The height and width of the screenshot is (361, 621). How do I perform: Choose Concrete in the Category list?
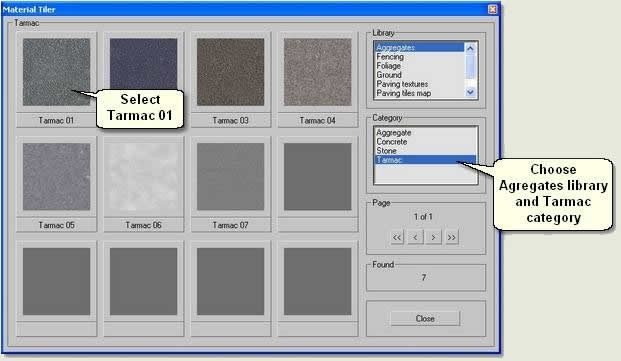pos(425,142)
